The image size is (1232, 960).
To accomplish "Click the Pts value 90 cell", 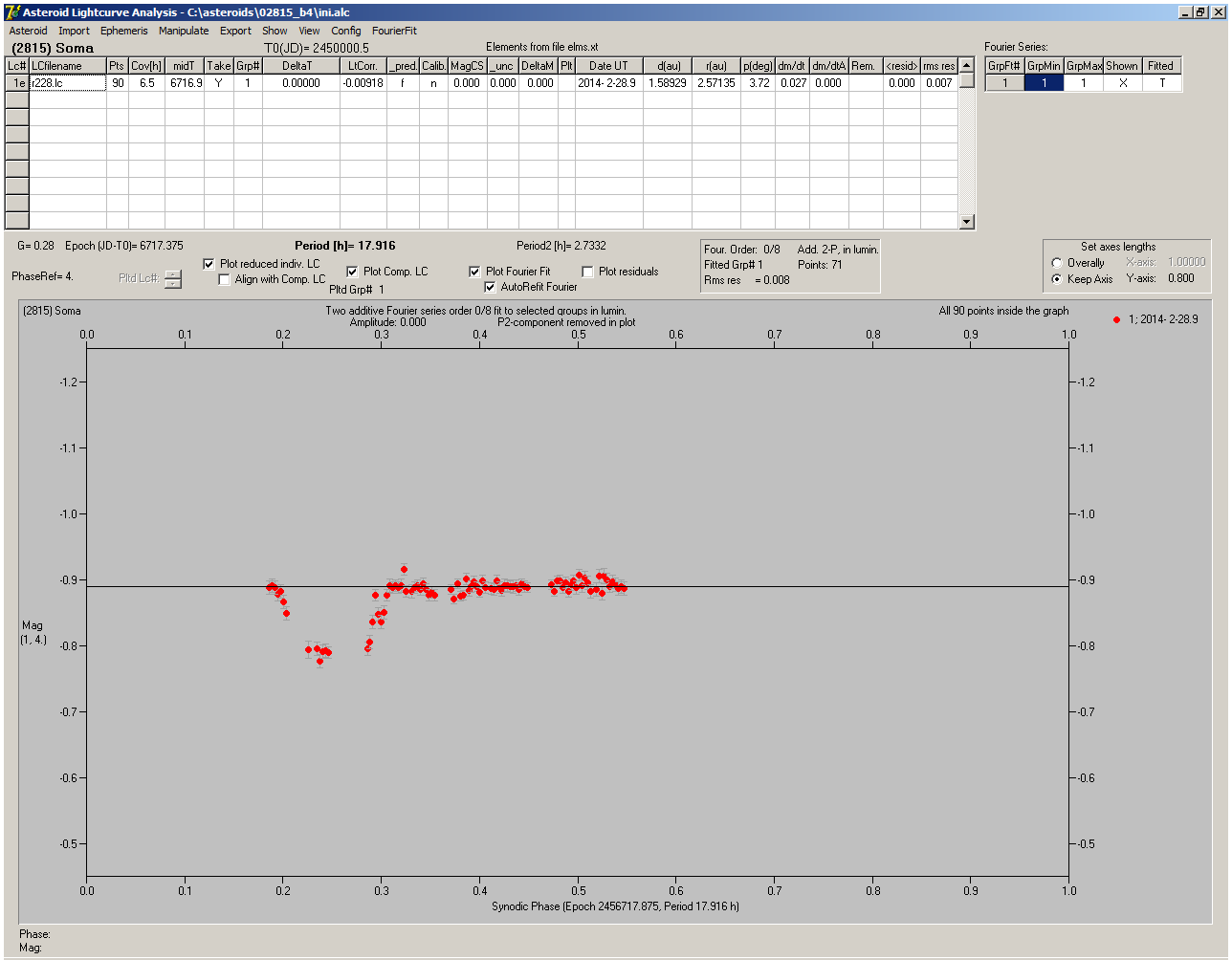I will click(x=118, y=83).
